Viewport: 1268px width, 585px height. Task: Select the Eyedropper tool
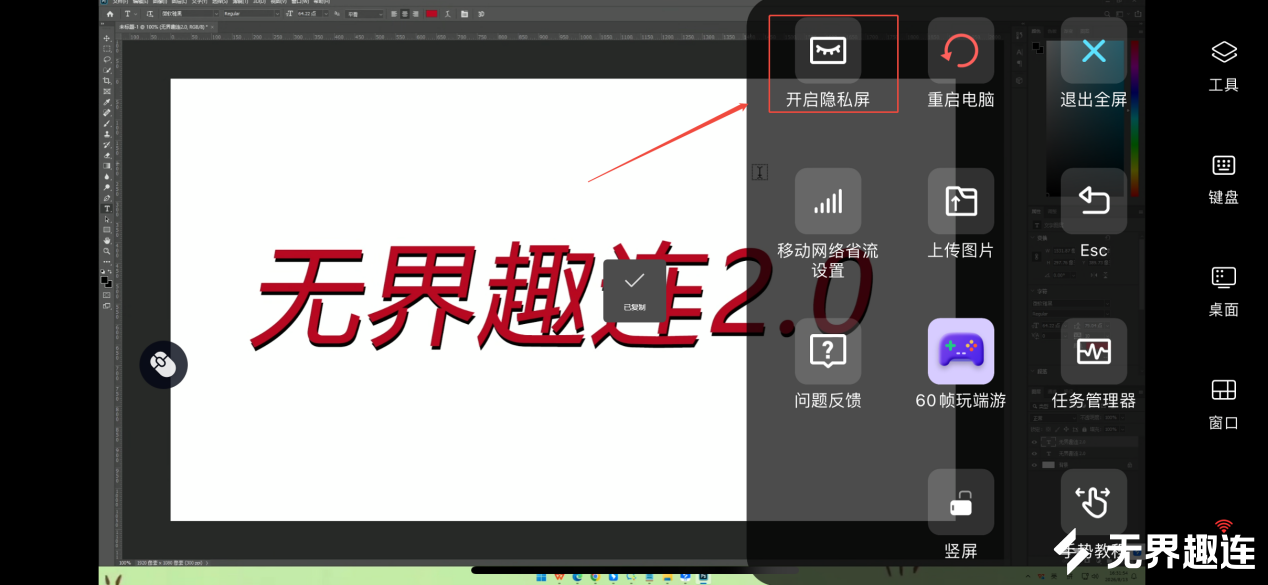pyautogui.click(x=107, y=101)
